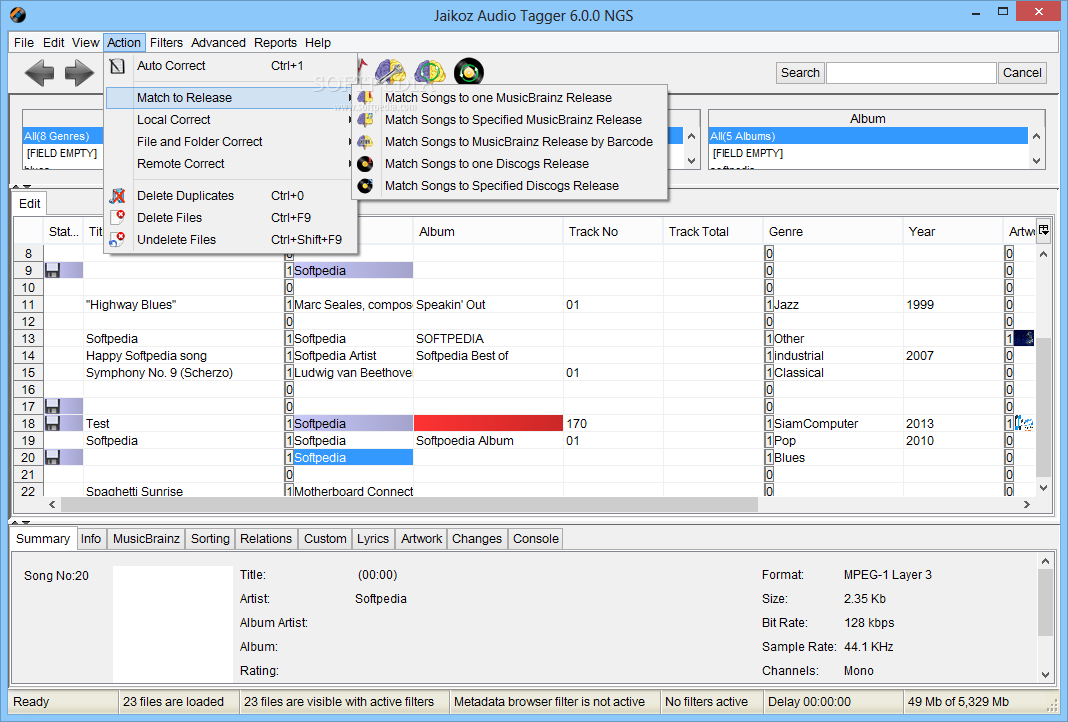Click the black vinyl disc toolbar icon

pos(469,72)
